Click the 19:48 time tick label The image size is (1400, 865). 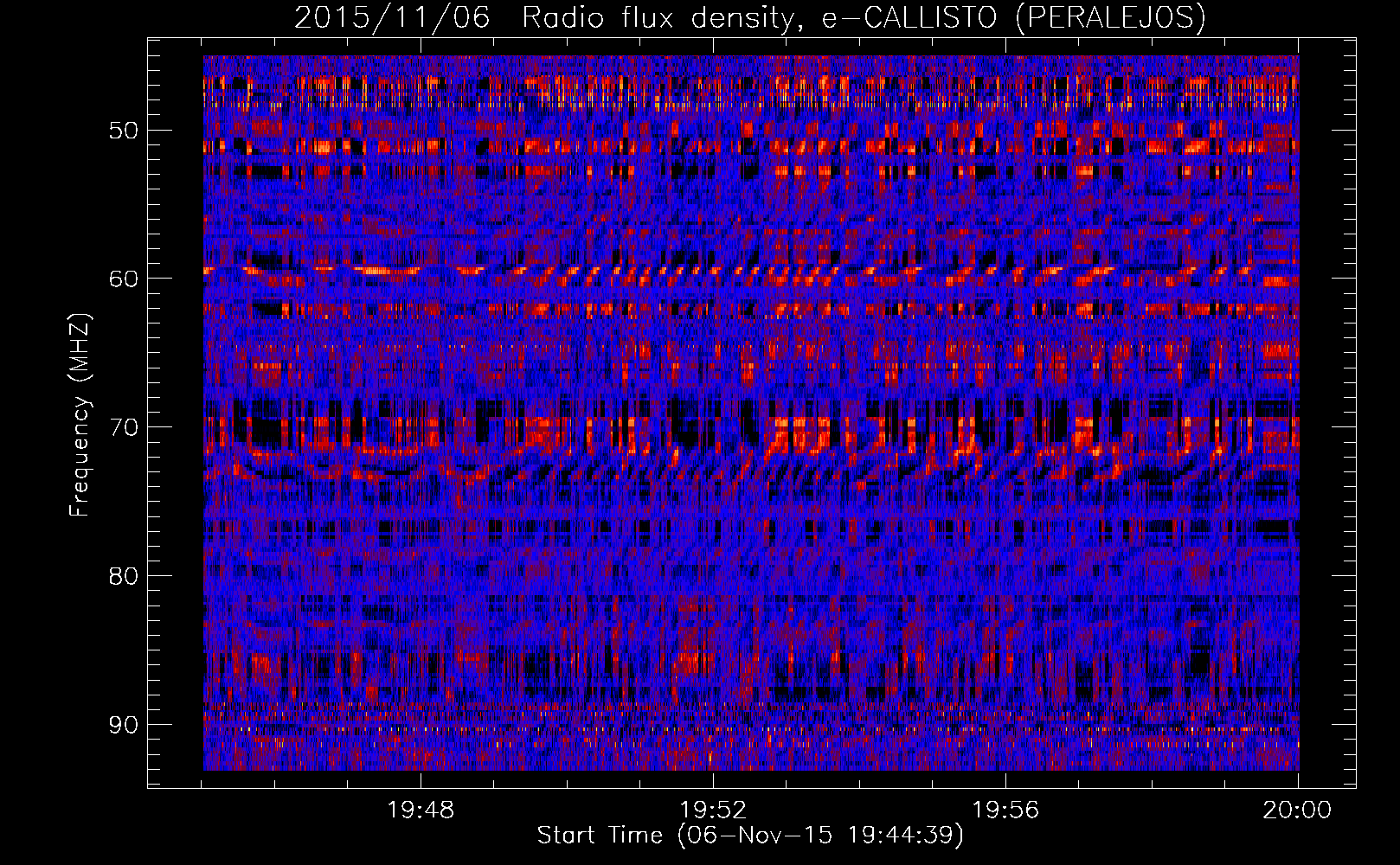coord(421,811)
